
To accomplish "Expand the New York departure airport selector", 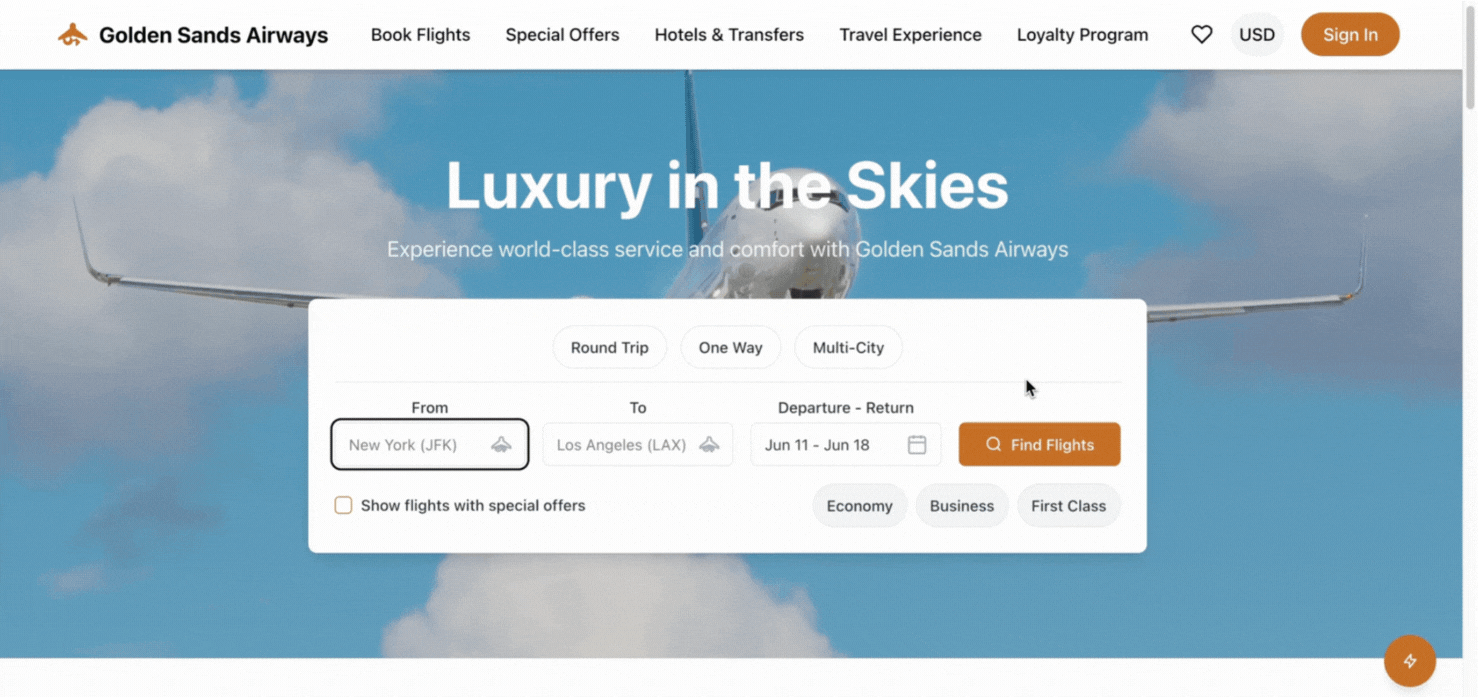I will click(429, 444).
